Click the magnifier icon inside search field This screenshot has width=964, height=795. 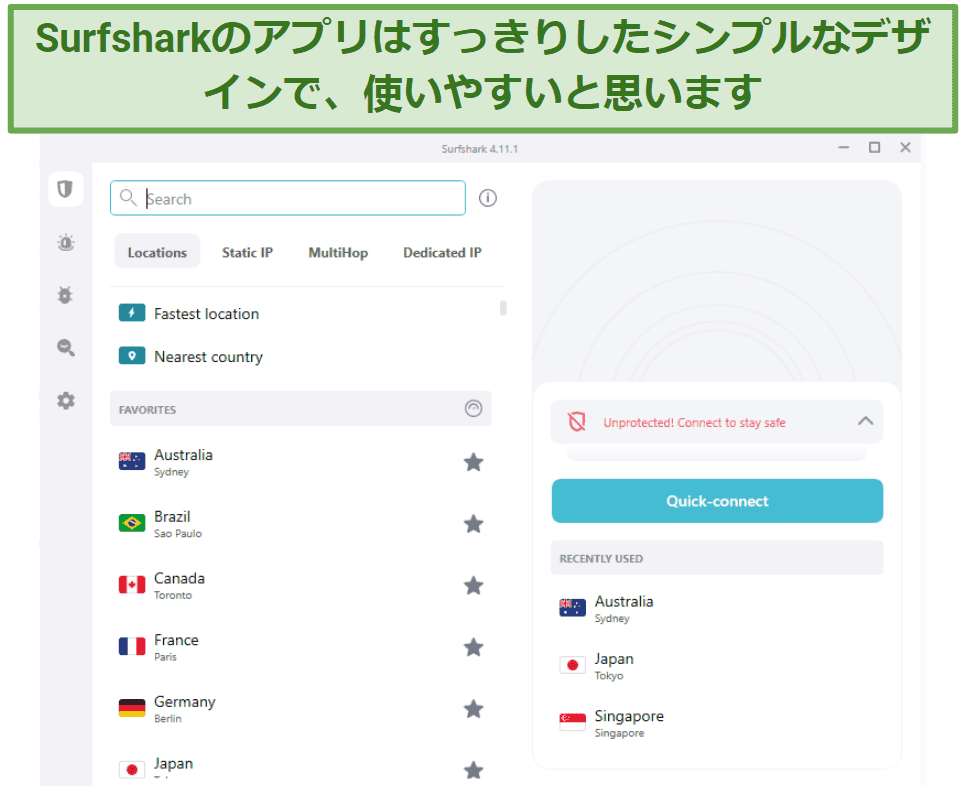click(128, 197)
